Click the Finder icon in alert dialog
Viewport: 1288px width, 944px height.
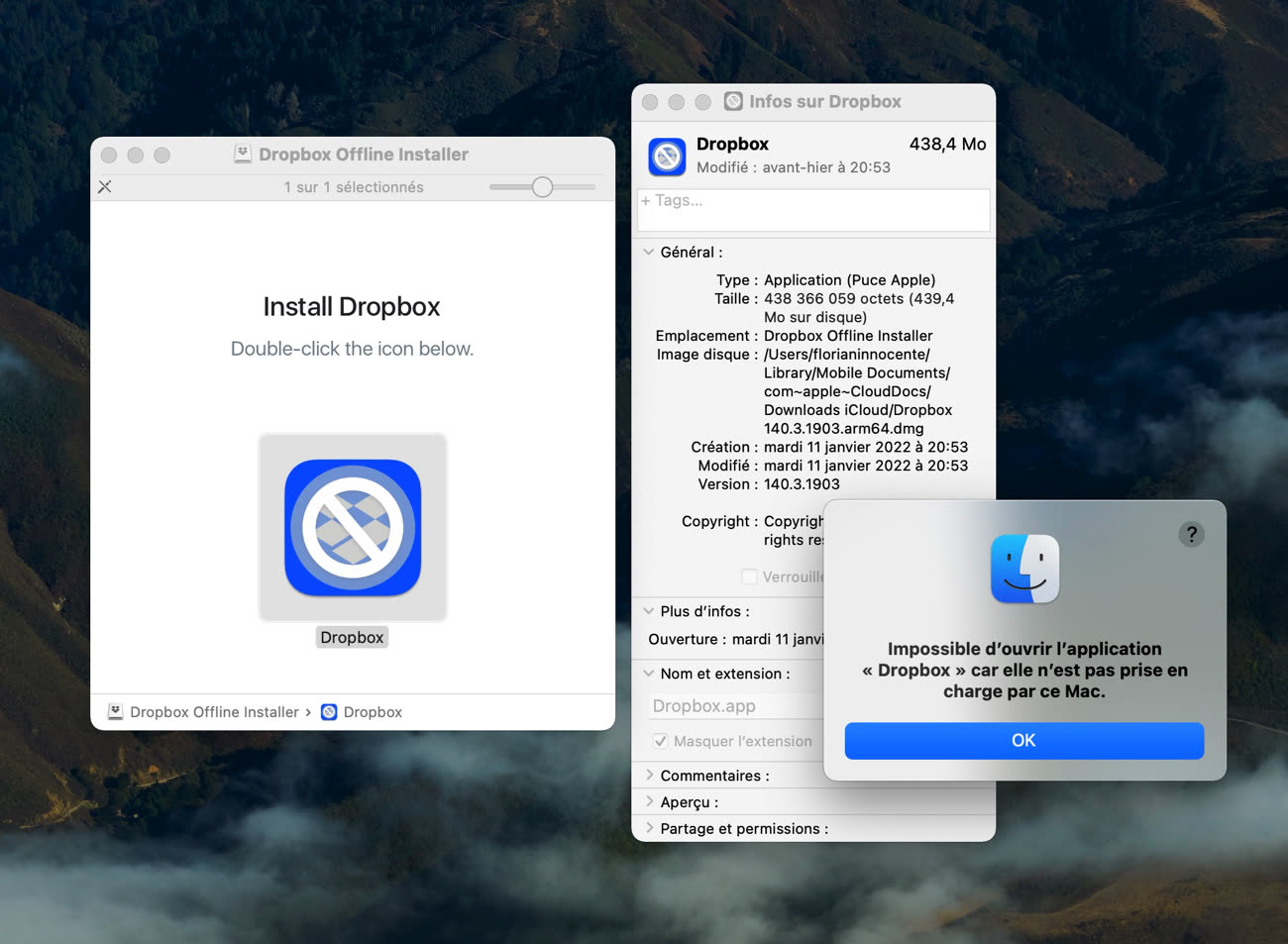1024,569
